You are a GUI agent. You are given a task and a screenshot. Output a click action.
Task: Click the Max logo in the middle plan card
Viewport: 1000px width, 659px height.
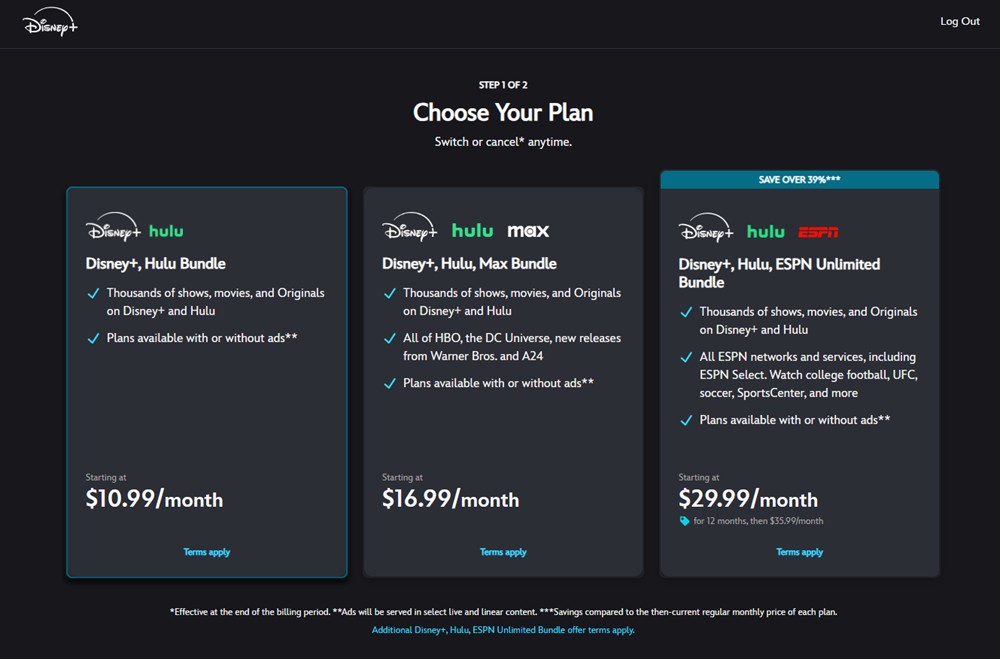[x=528, y=231]
